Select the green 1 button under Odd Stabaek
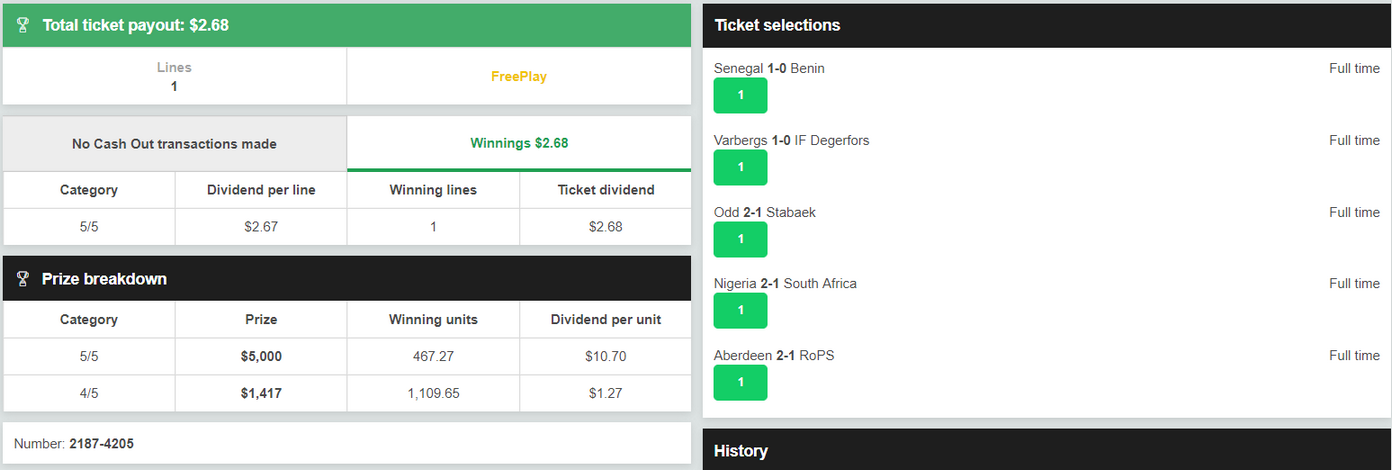 (x=740, y=239)
